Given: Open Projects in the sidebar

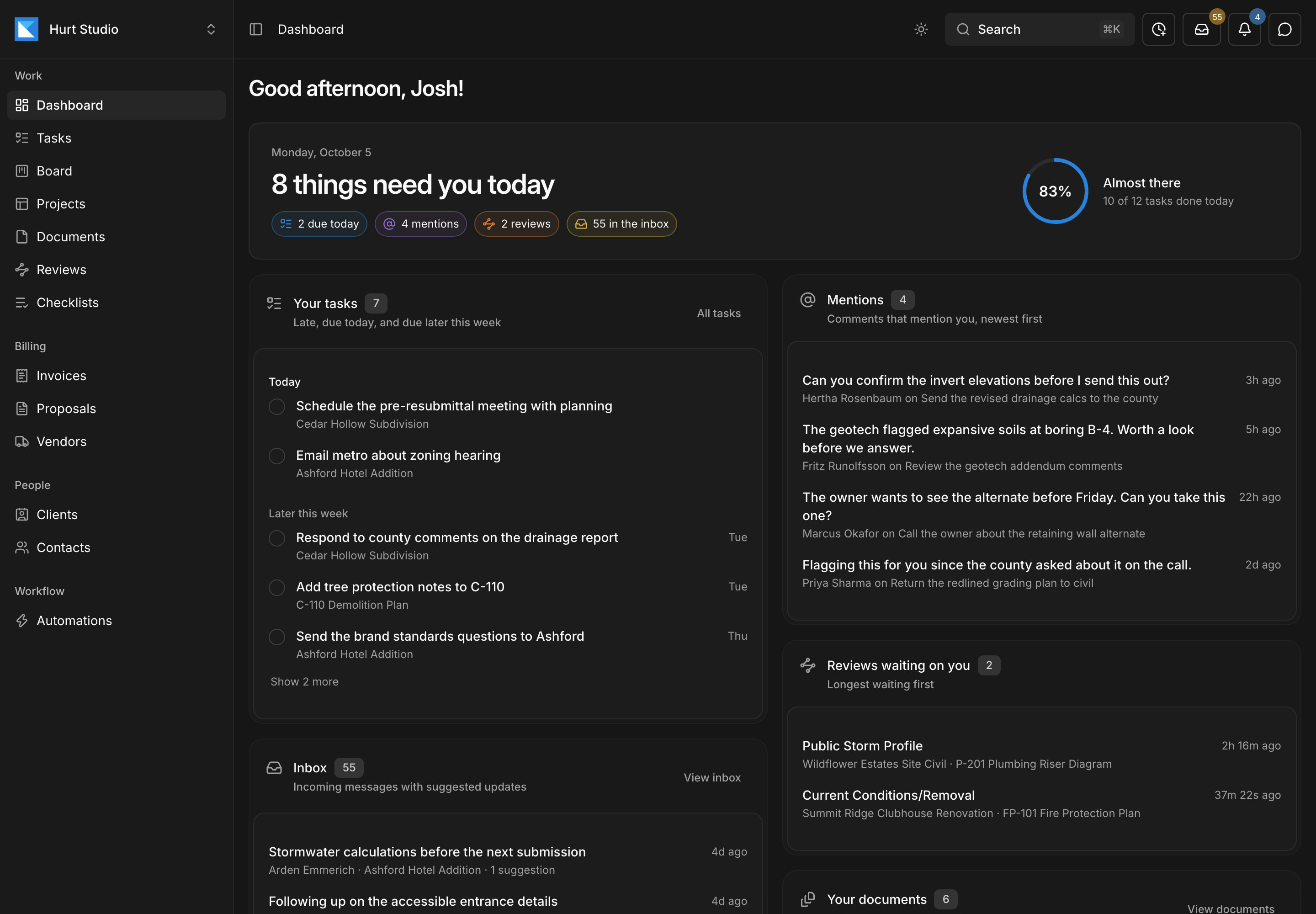Looking at the screenshot, I should click(x=116, y=204).
